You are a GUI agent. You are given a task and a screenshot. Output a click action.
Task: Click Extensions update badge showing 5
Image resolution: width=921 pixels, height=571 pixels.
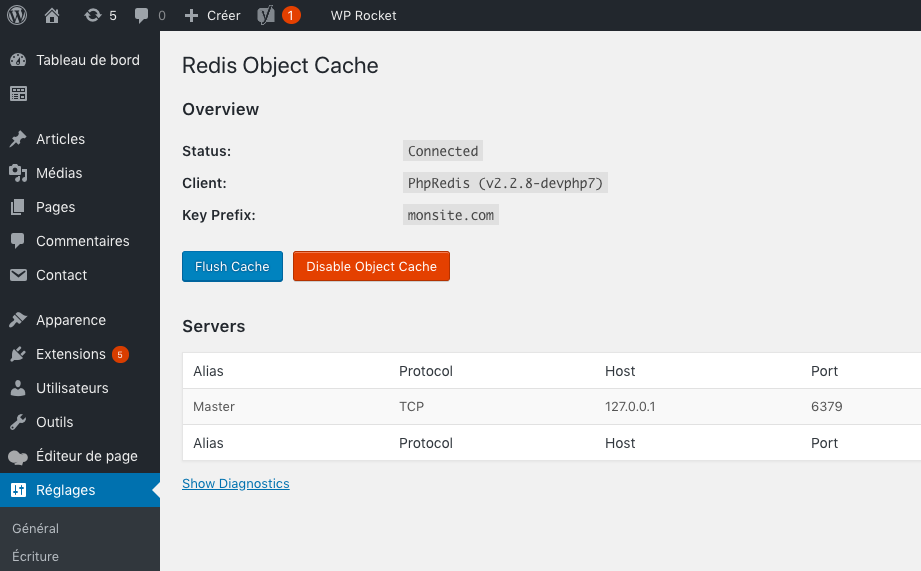click(120, 354)
